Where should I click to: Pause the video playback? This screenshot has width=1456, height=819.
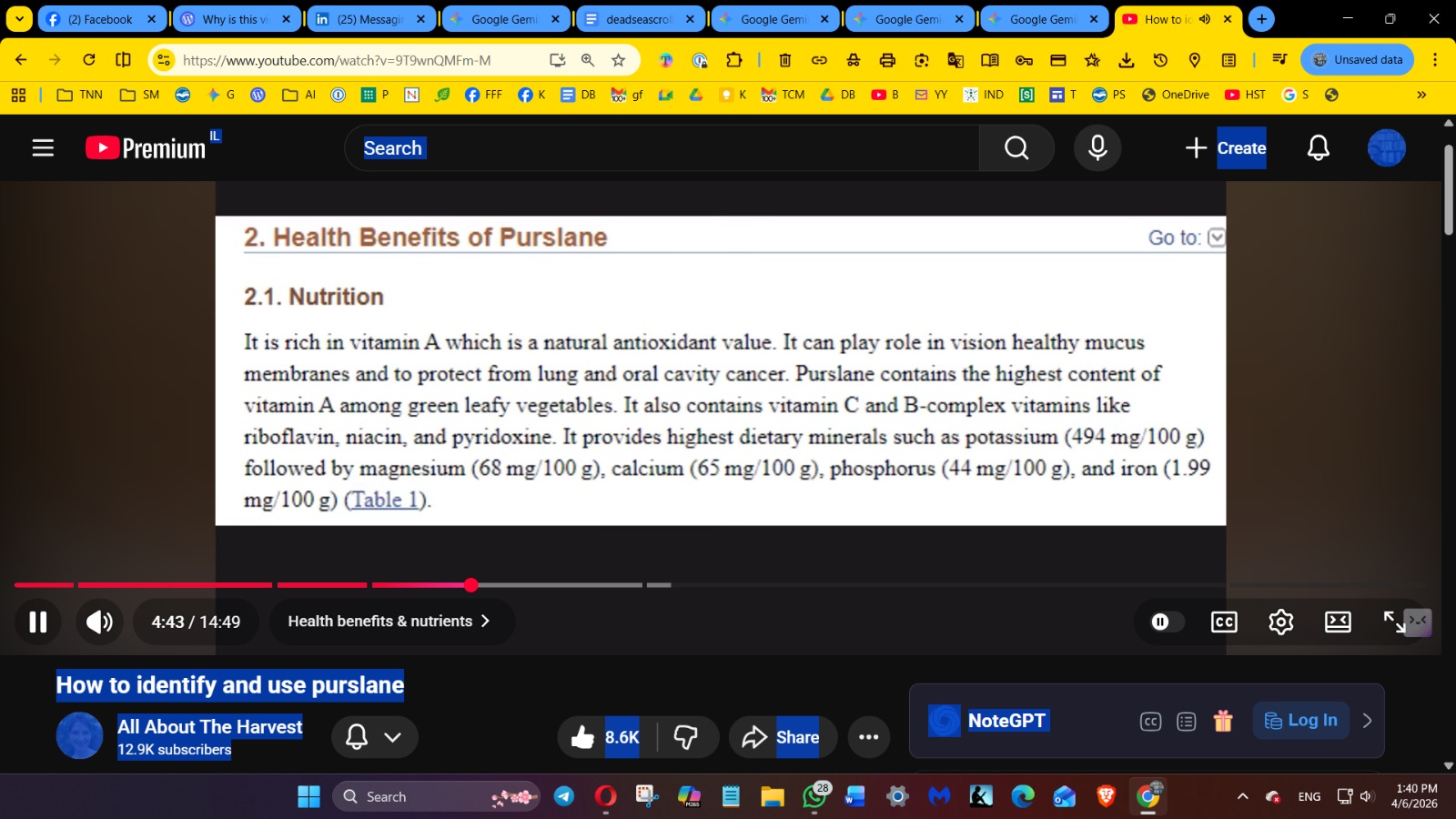[37, 622]
